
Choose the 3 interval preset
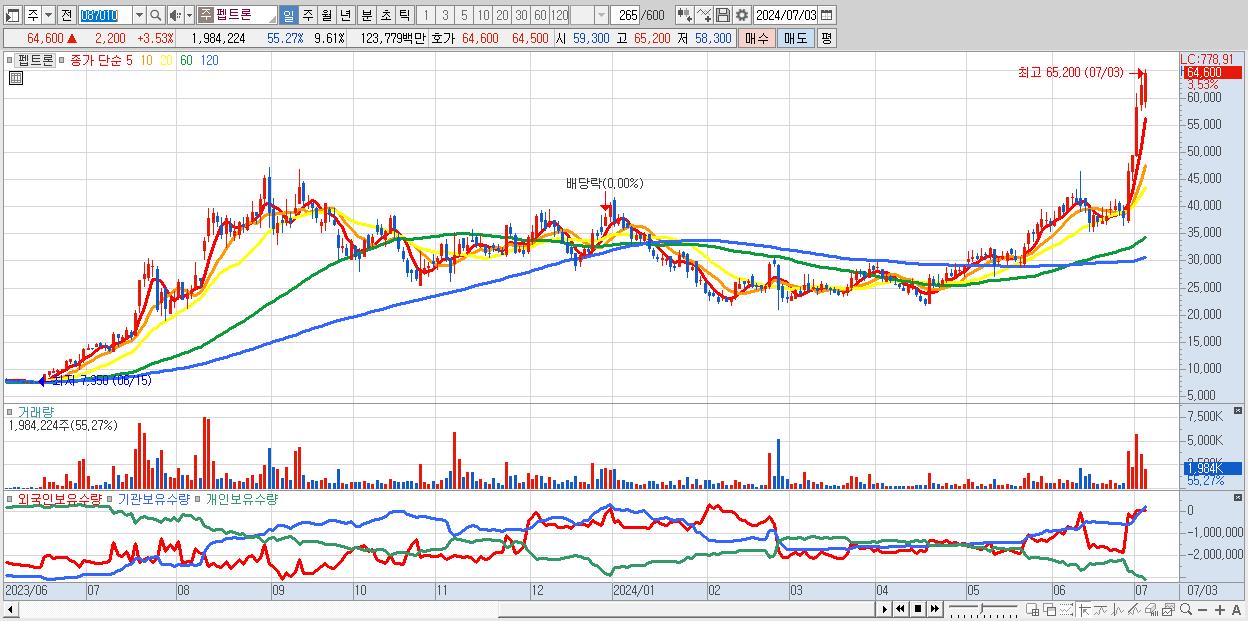(x=445, y=15)
